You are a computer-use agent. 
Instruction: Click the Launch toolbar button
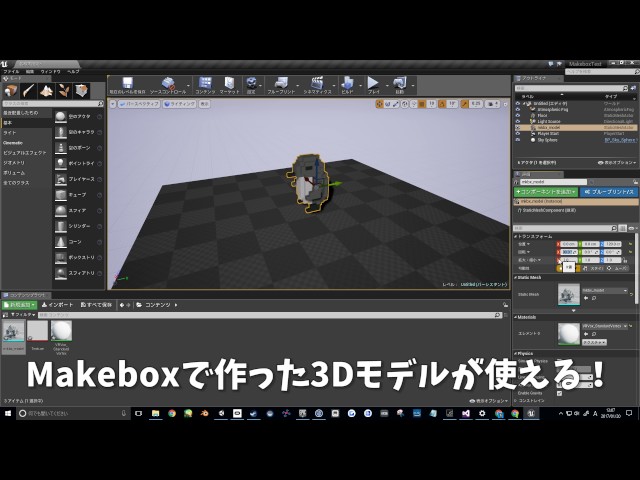[x=400, y=85]
